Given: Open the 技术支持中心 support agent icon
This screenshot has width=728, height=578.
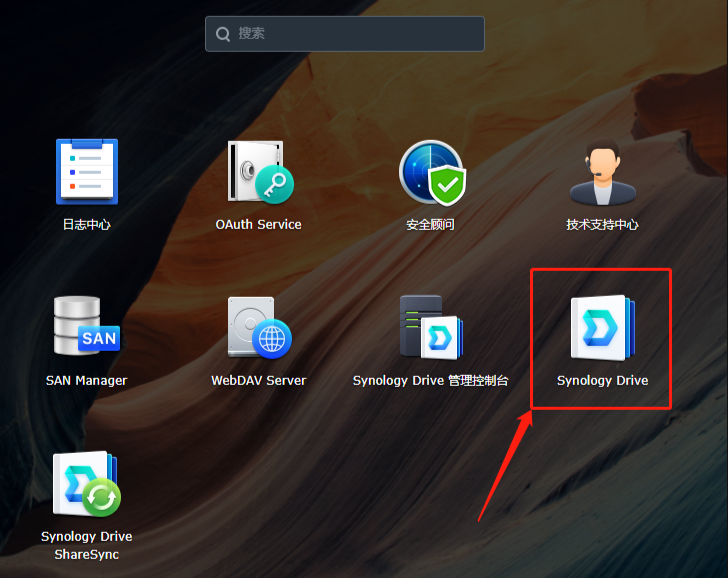Looking at the screenshot, I should 602,171.
